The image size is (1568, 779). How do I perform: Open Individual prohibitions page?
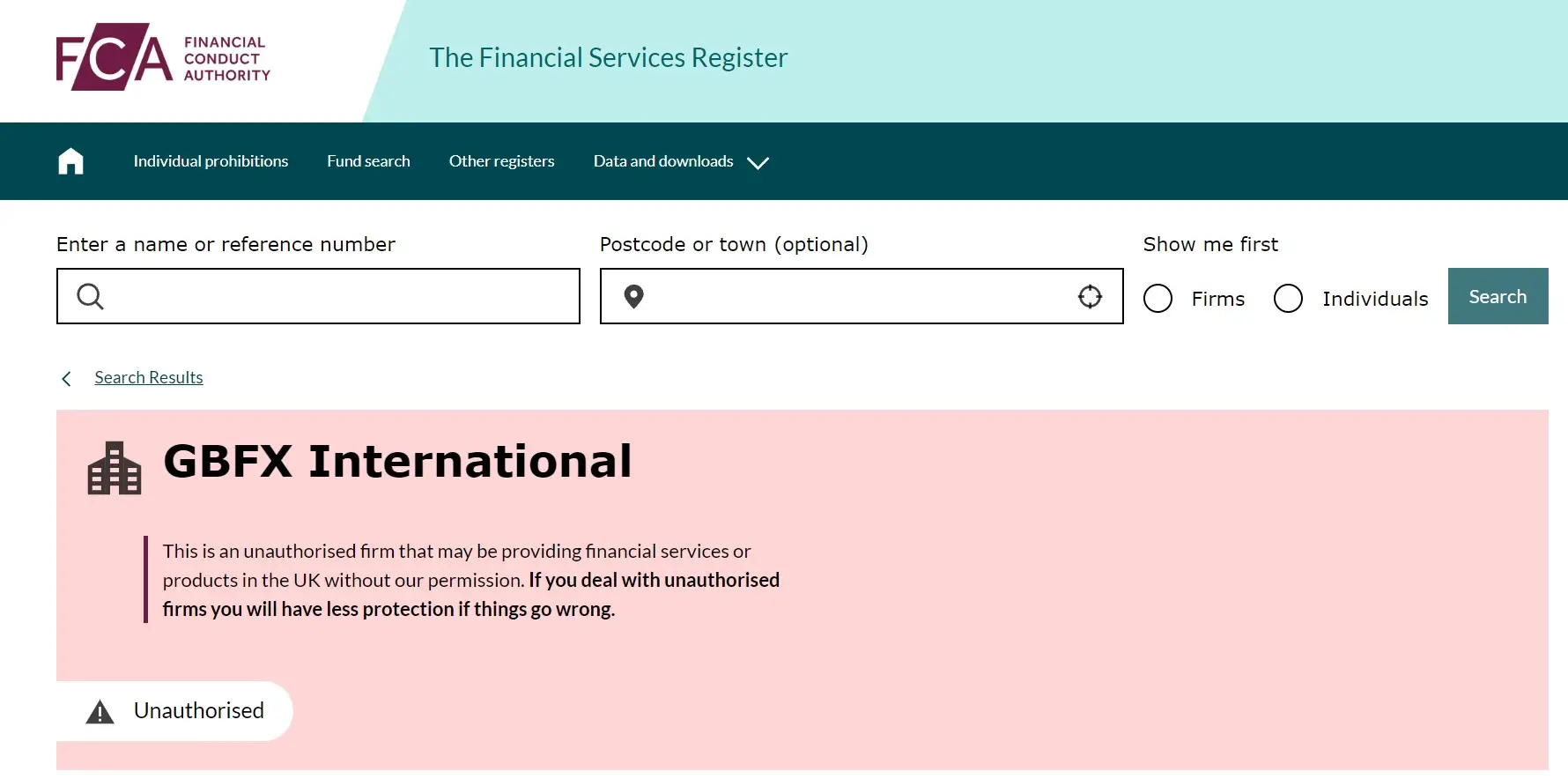coord(211,161)
